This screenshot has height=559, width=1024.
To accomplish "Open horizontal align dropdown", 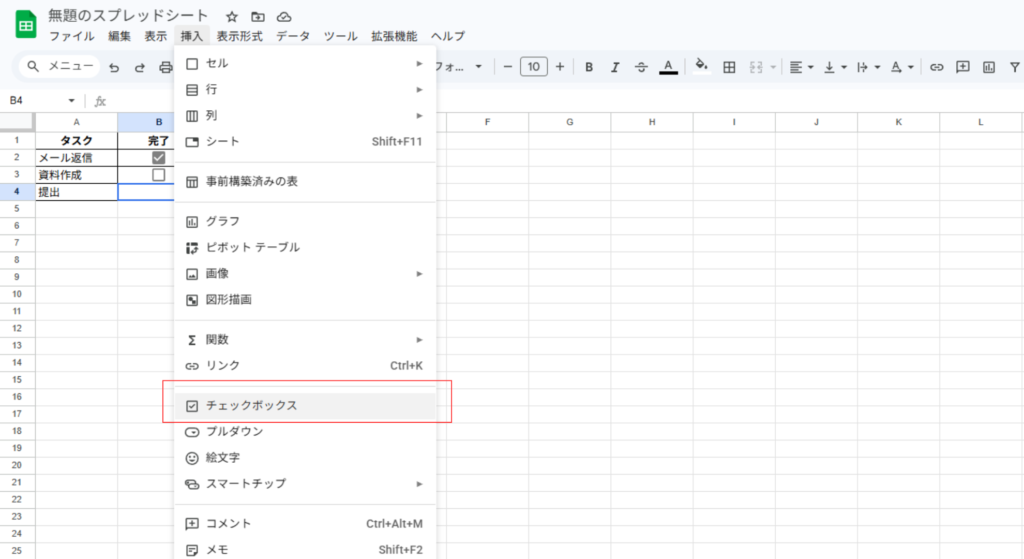I will pyautogui.click(x=801, y=67).
